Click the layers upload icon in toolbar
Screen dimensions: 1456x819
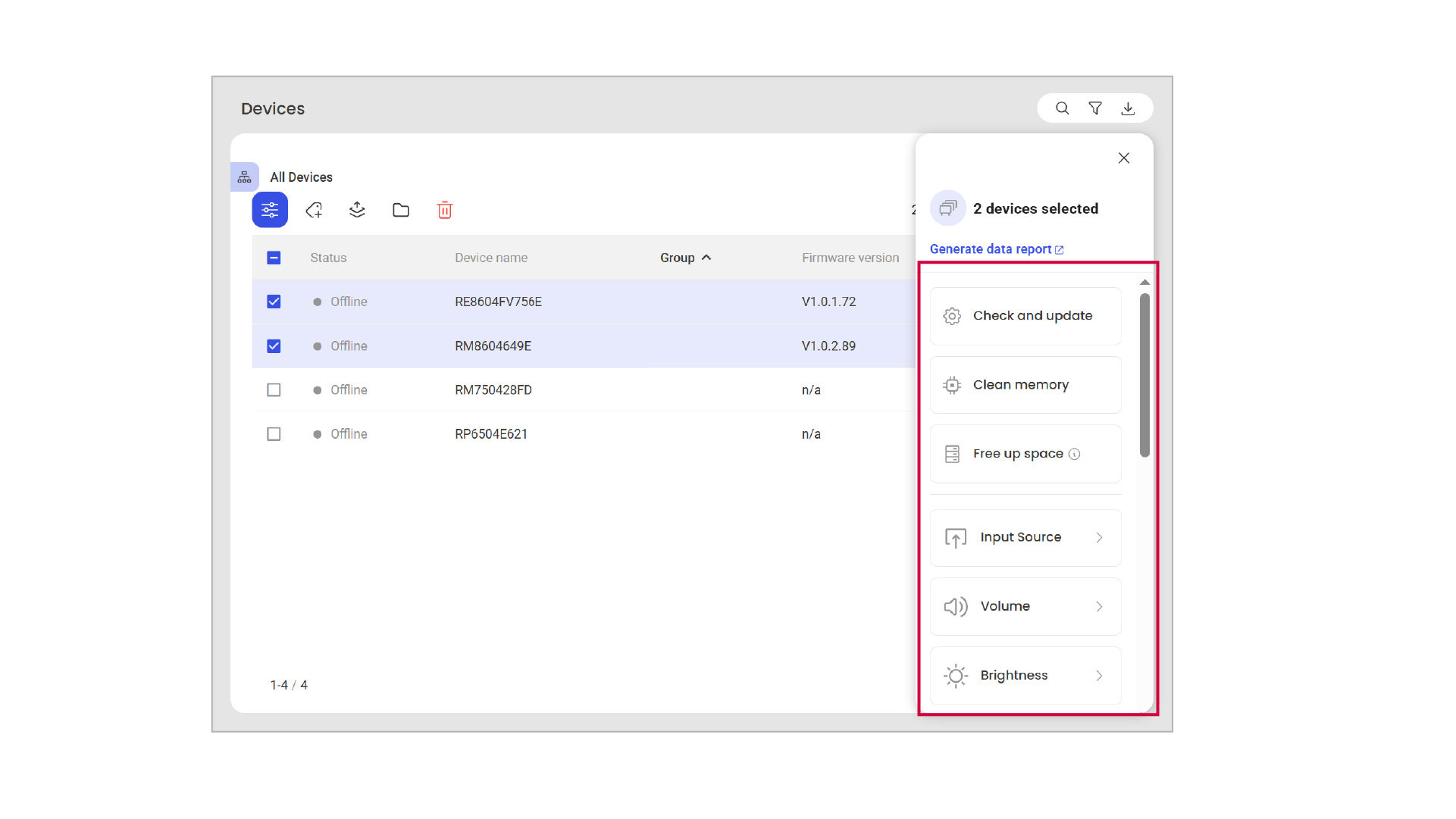pyautogui.click(x=357, y=210)
